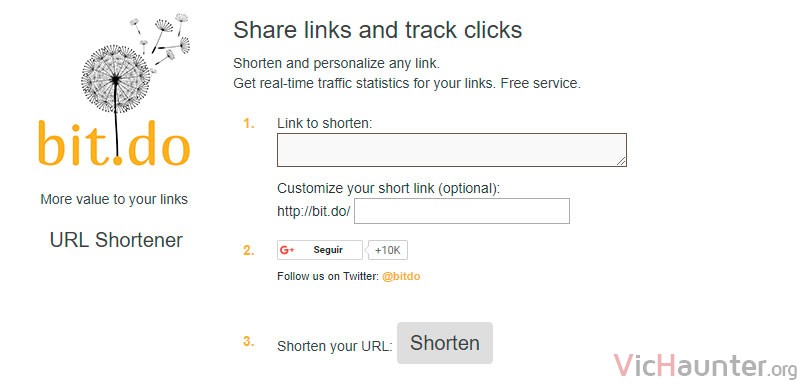Click the Shorten button
The height and width of the screenshot is (386, 807).
tap(445, 343)
